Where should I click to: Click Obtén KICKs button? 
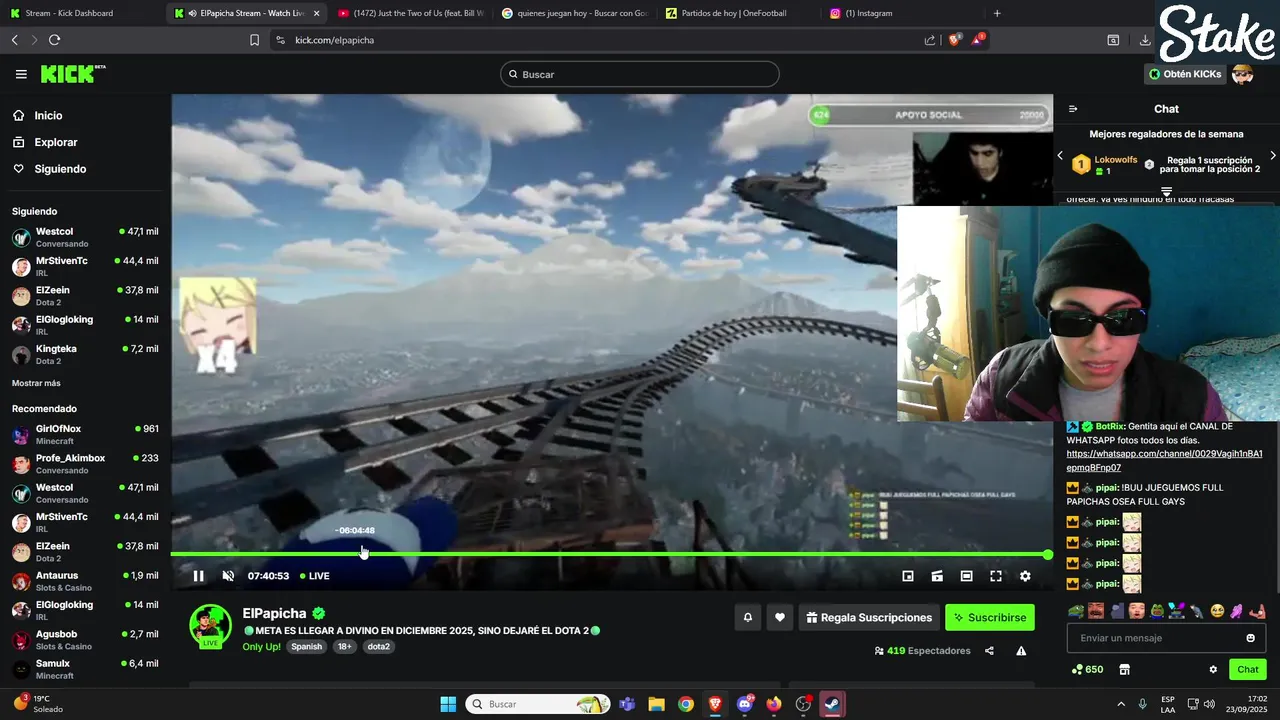click(1185, 74)
